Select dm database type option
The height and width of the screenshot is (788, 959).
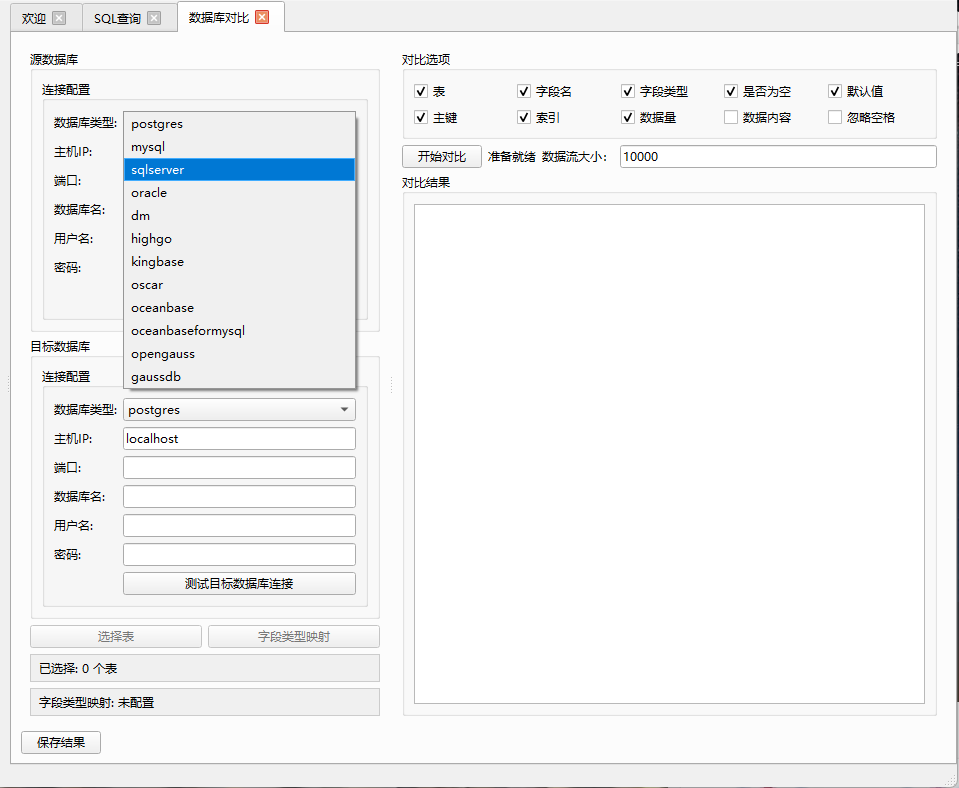click(x=239, y=216)
